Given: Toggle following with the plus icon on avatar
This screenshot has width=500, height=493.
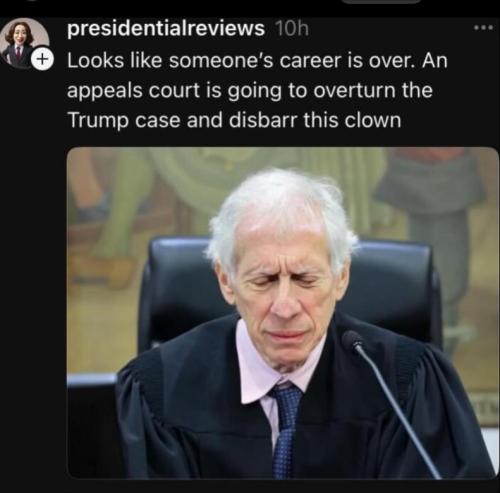Looking at the screenshot, I should [x=42, y=59].
